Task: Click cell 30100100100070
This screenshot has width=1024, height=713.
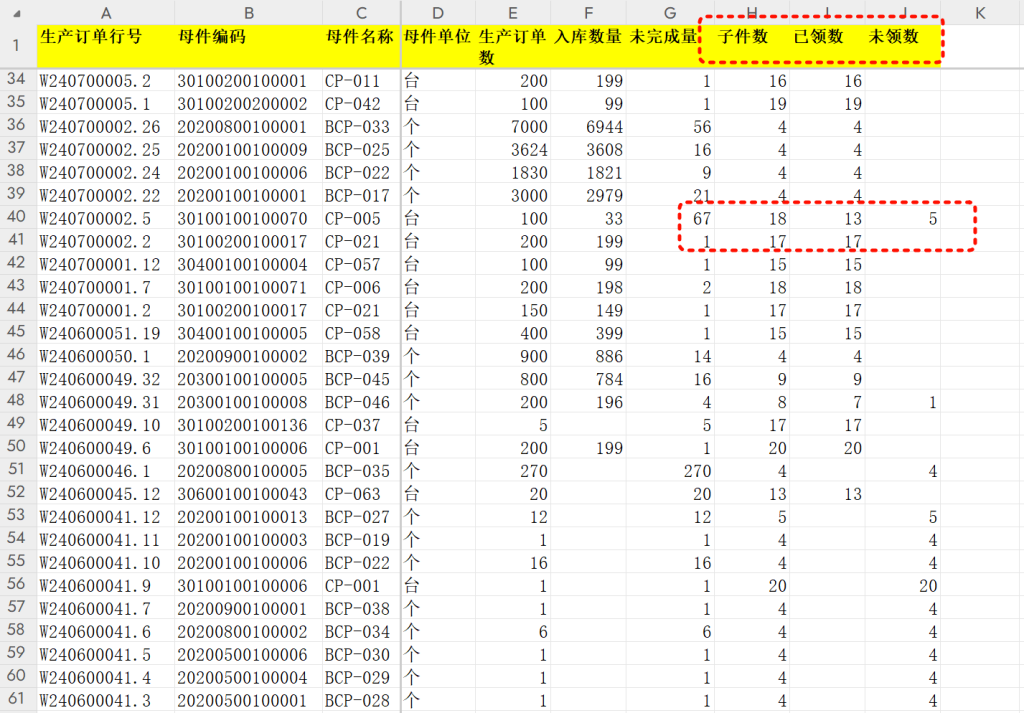Action: point(249,219)
